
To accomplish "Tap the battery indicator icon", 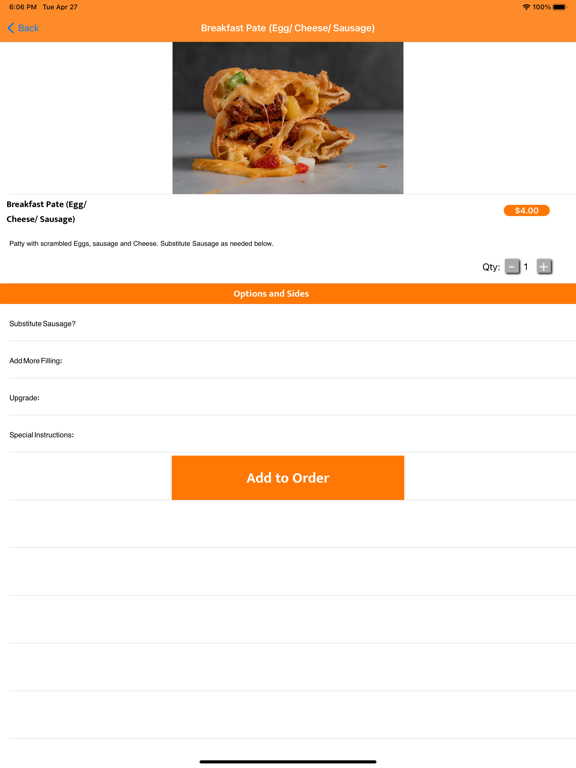I will pos(560,7).
